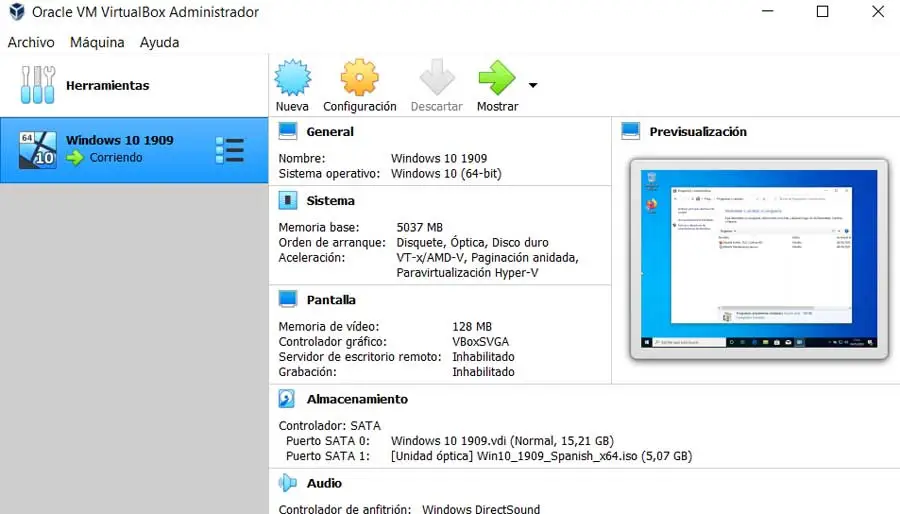This screenshot has width=900, height=514.
Task: Click 'Windows 10 1909.vdi' SATA 0 entry
Action: [502, 441]
